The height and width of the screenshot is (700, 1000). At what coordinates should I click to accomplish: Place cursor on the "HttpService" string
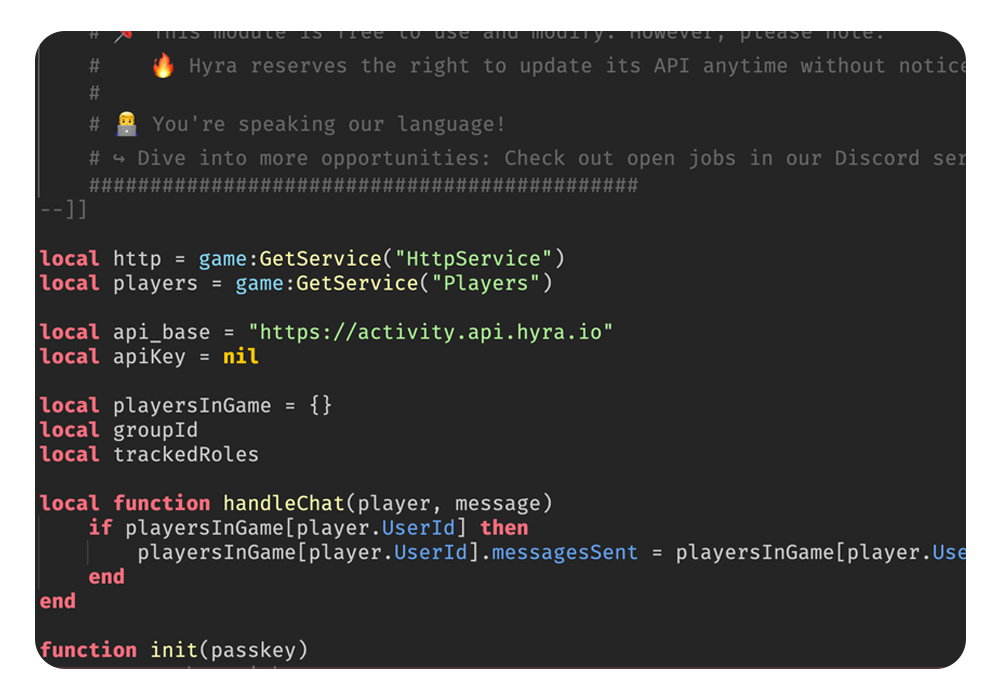coord(474,259)
